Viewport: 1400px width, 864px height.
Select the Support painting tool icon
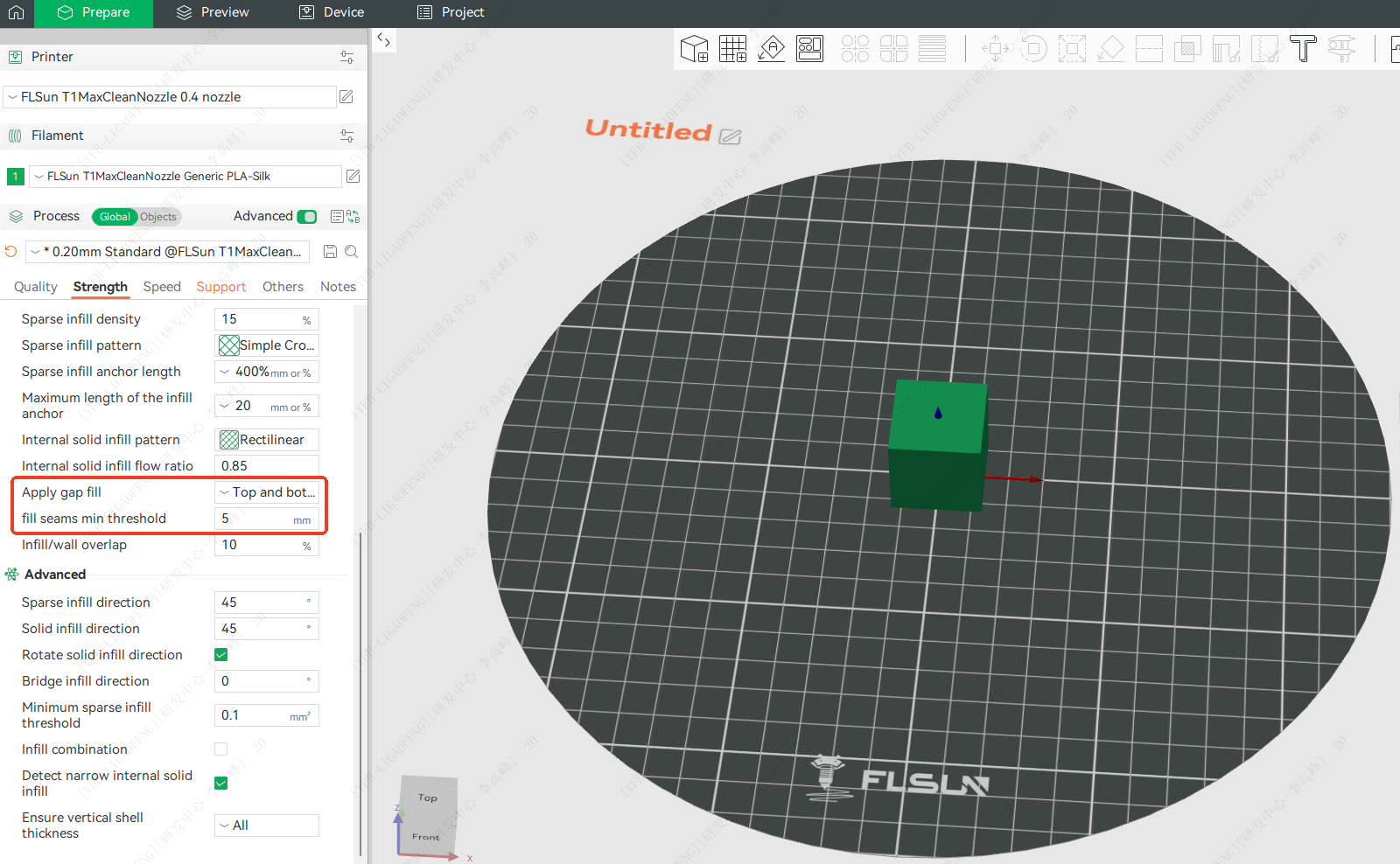1226,48
